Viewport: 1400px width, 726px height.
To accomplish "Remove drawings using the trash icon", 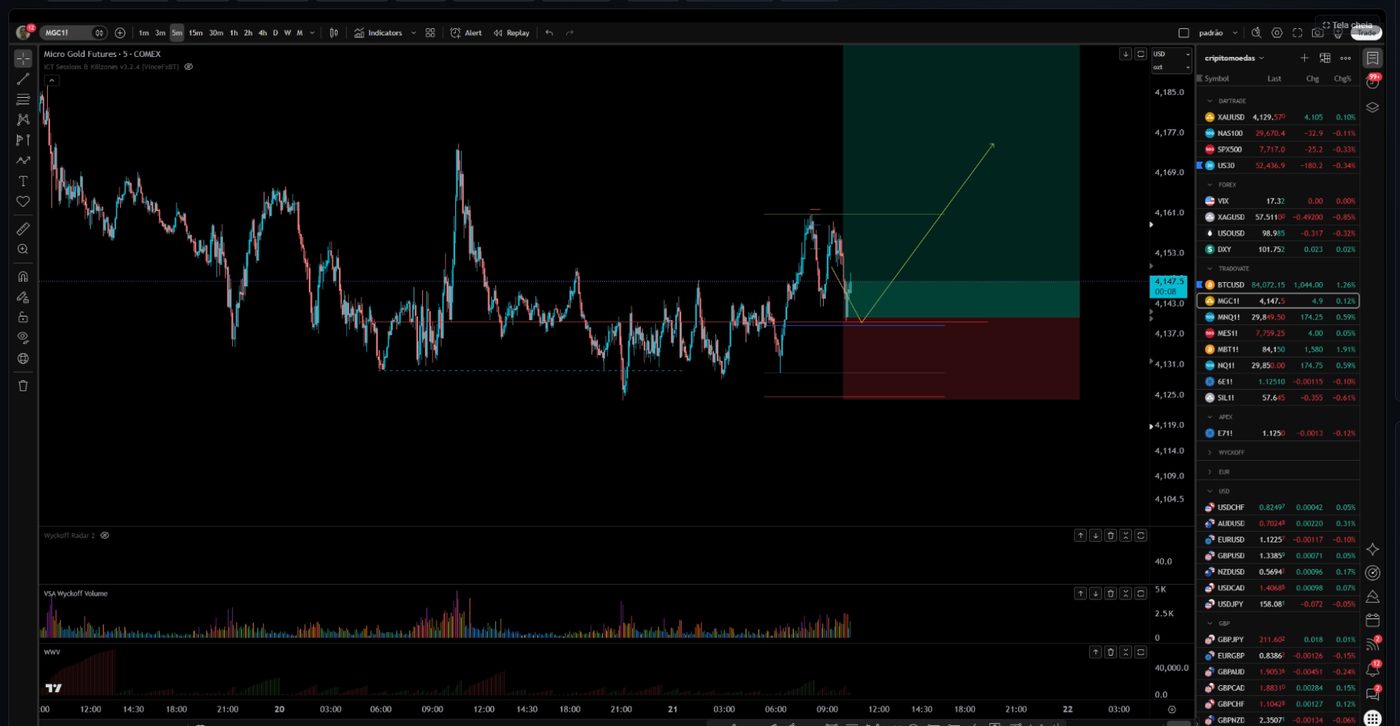I will (x=22, y=385).
